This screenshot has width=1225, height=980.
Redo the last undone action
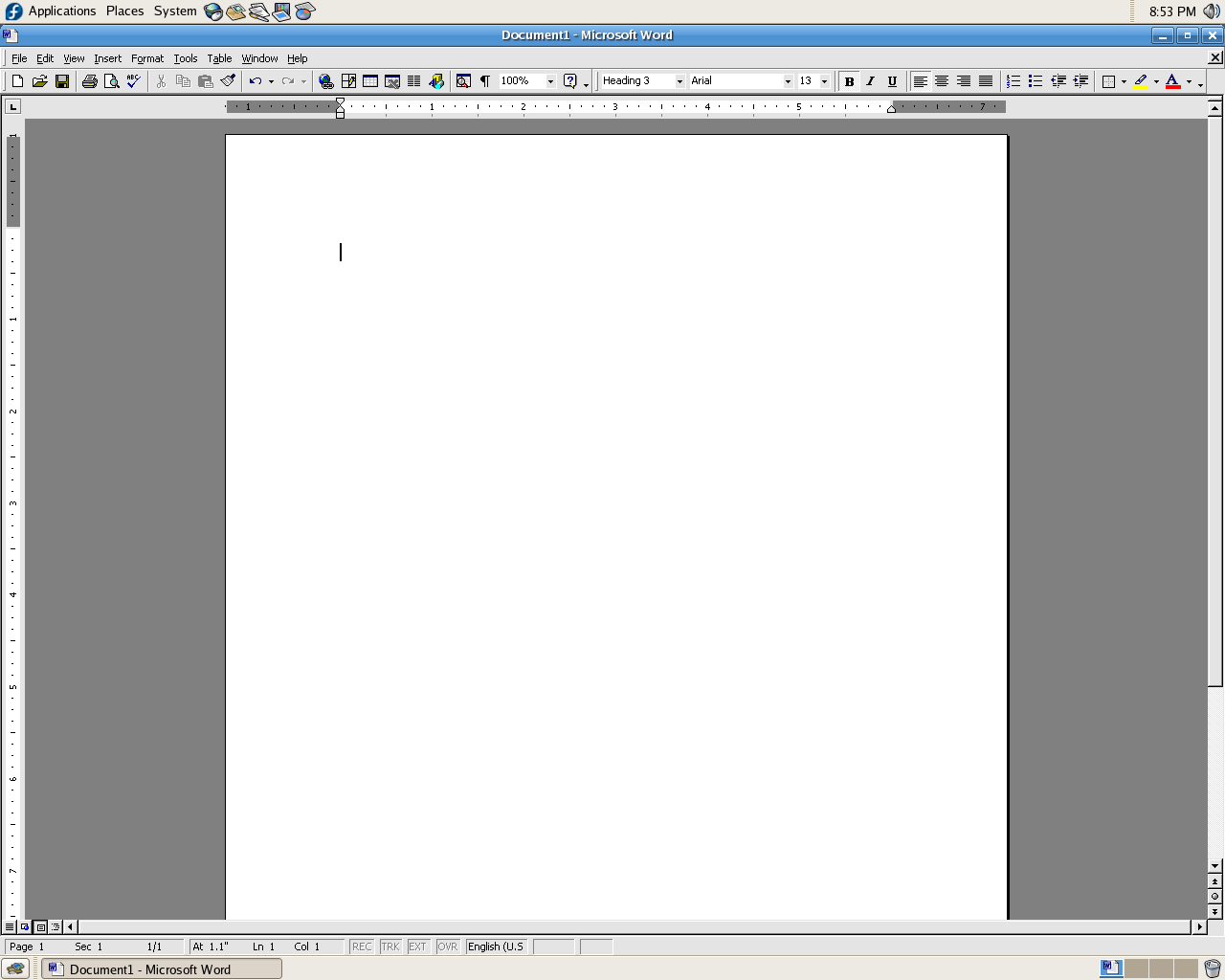point(287,81)
